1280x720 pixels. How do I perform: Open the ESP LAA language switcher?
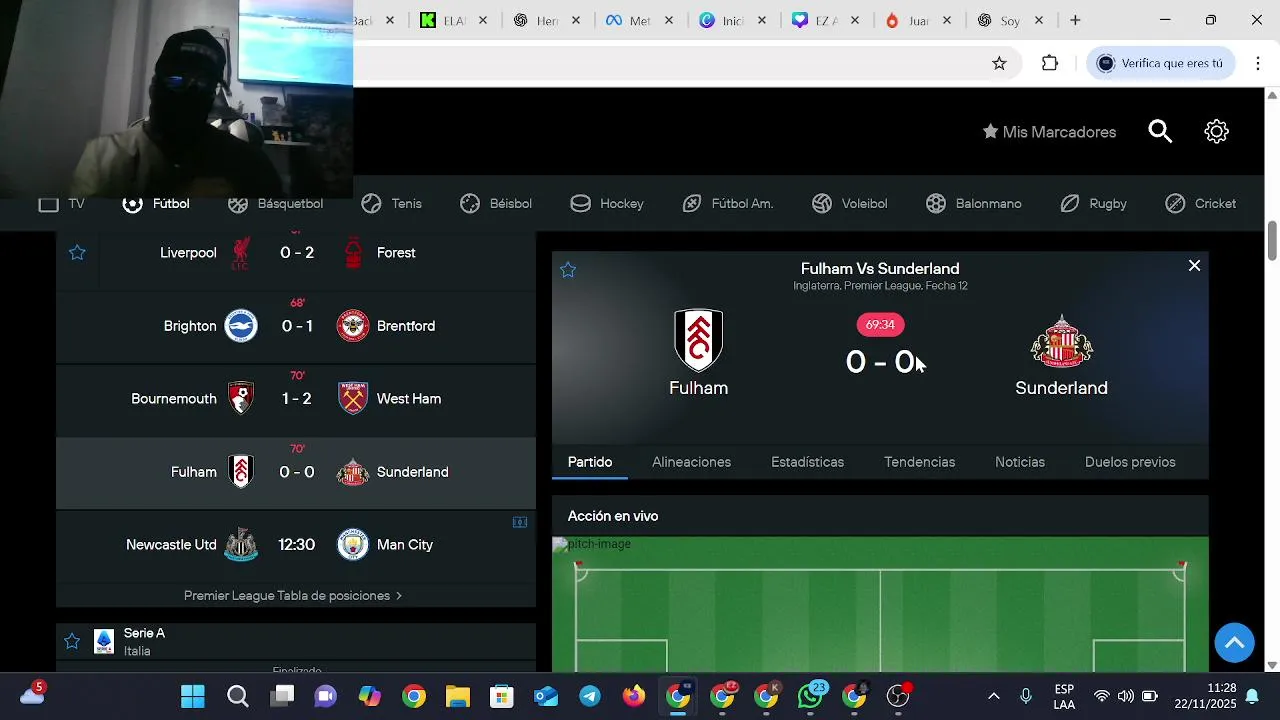(x=1064, y=696)
